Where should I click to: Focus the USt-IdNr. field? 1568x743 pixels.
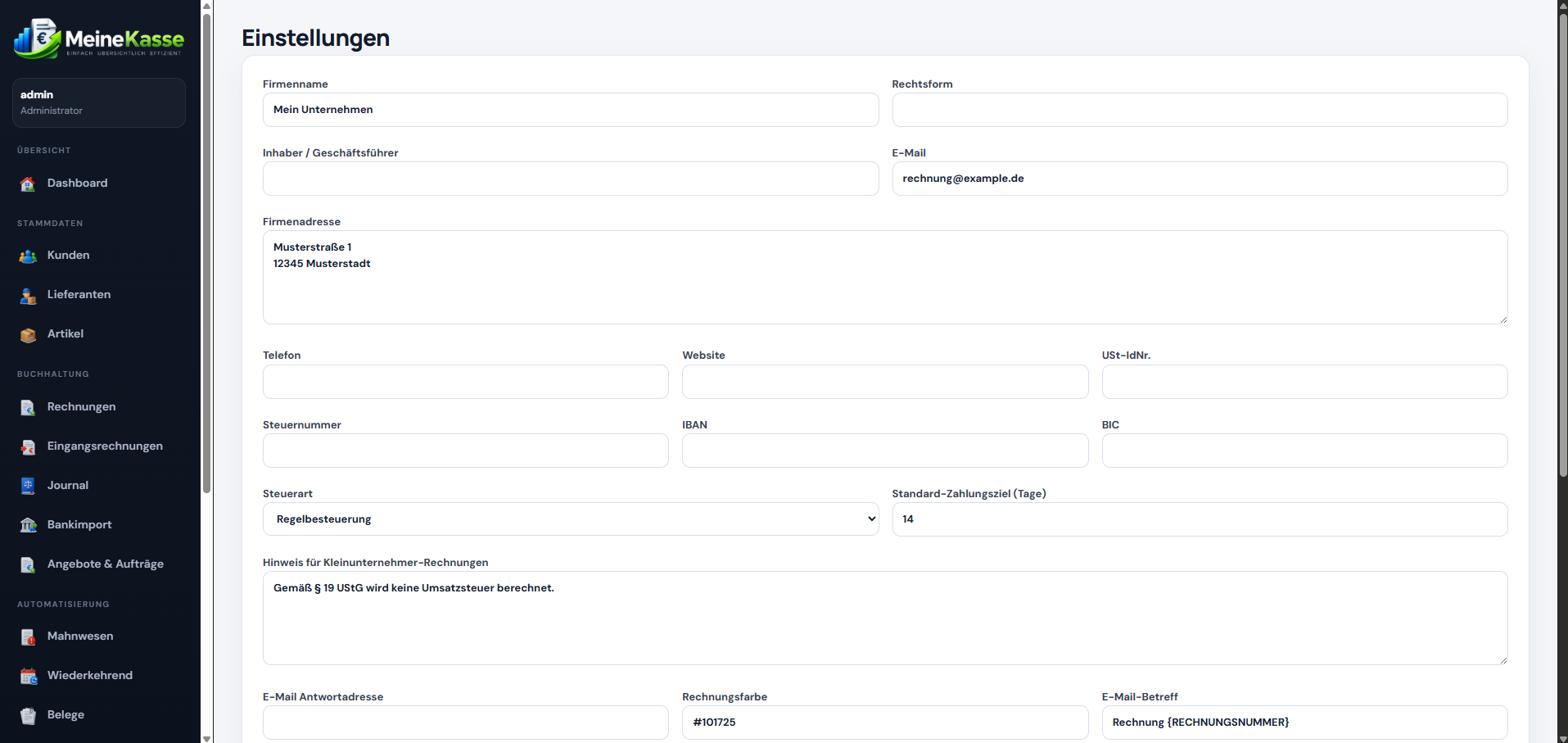tap(1304, 382)
